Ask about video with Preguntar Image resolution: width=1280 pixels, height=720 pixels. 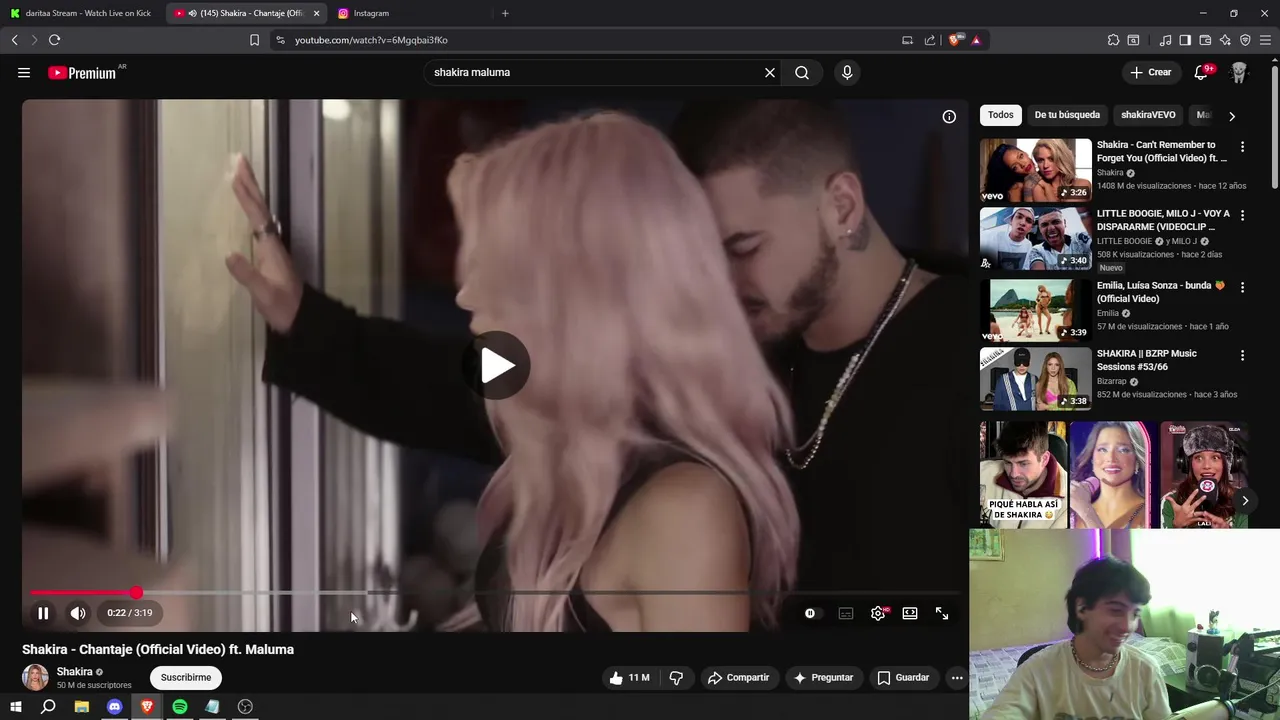[823, 677]
